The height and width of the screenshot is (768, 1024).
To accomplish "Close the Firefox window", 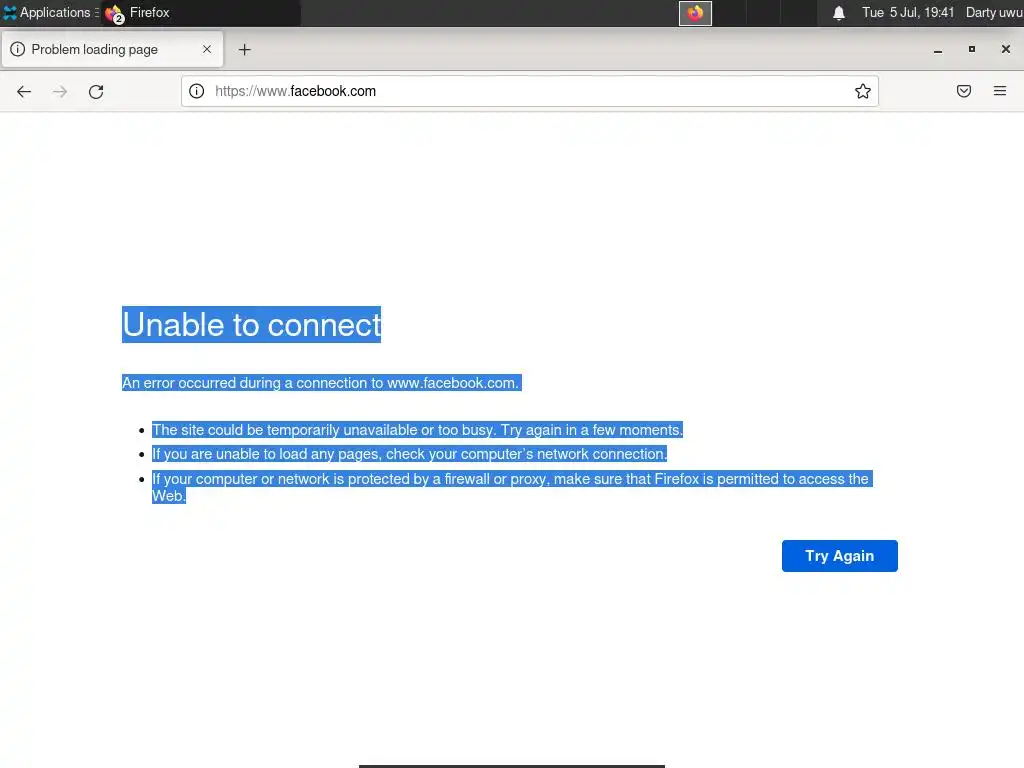I will pyautogui.click(x=1006, y=49).
